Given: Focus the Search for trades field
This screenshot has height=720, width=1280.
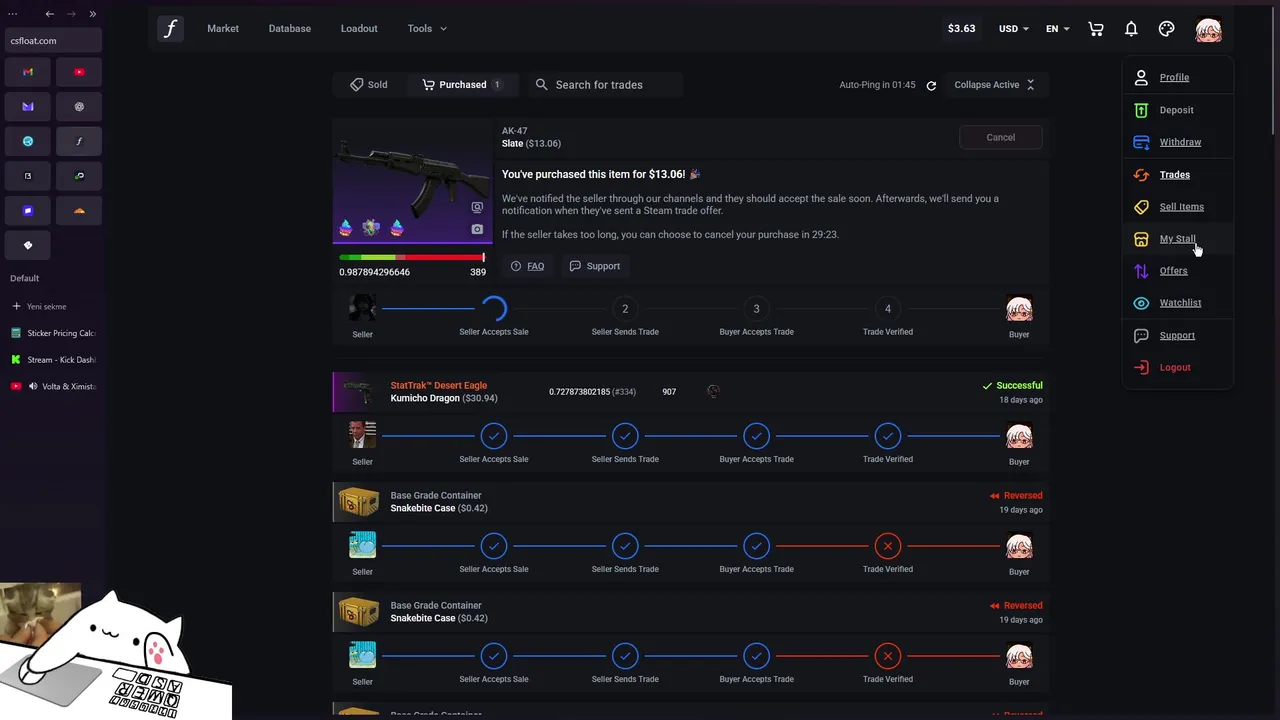Looking at the screenshot, I should click(x=608, y=85).
